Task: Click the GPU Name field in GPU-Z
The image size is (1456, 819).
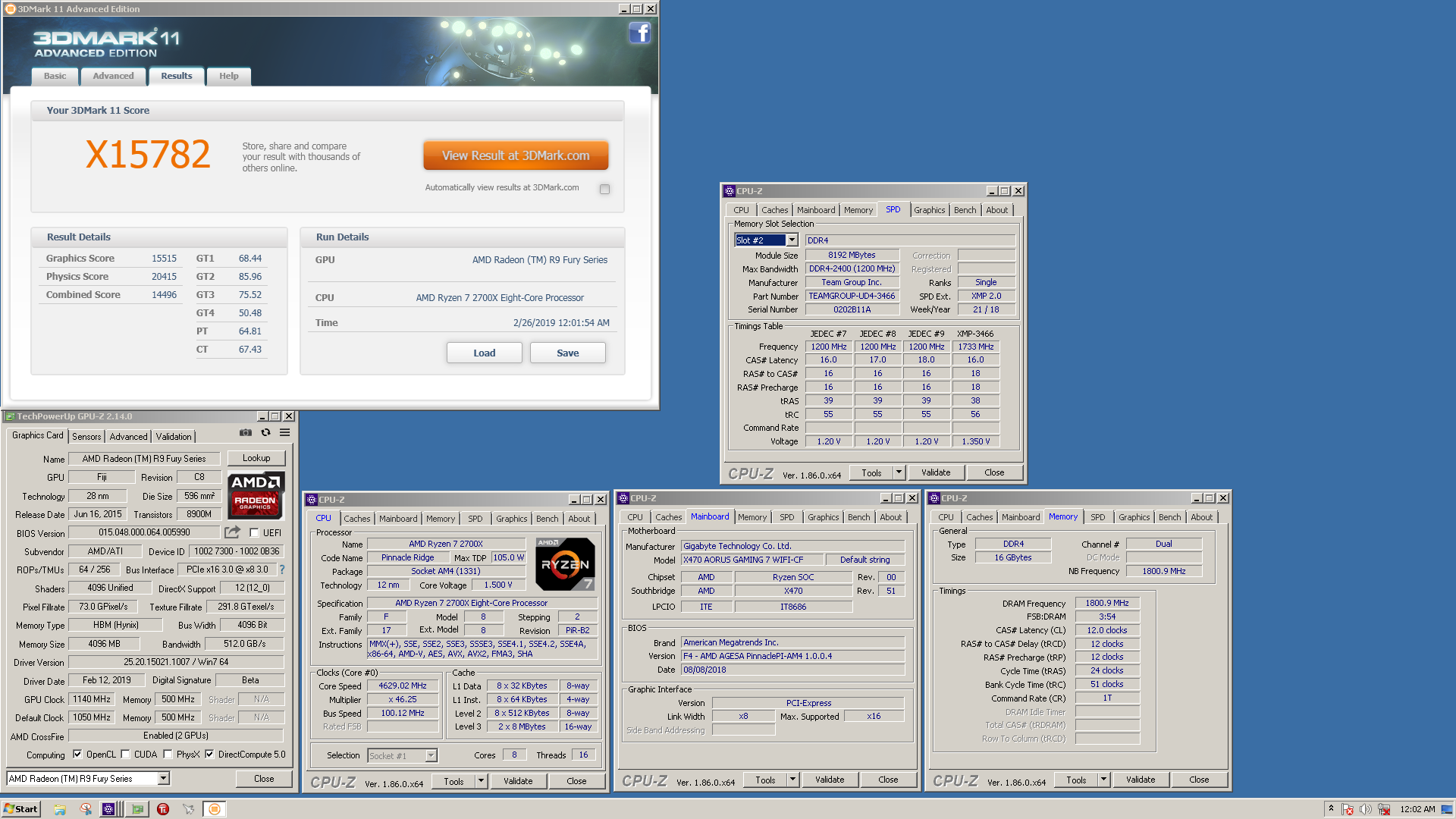Action: coord(144,459)
